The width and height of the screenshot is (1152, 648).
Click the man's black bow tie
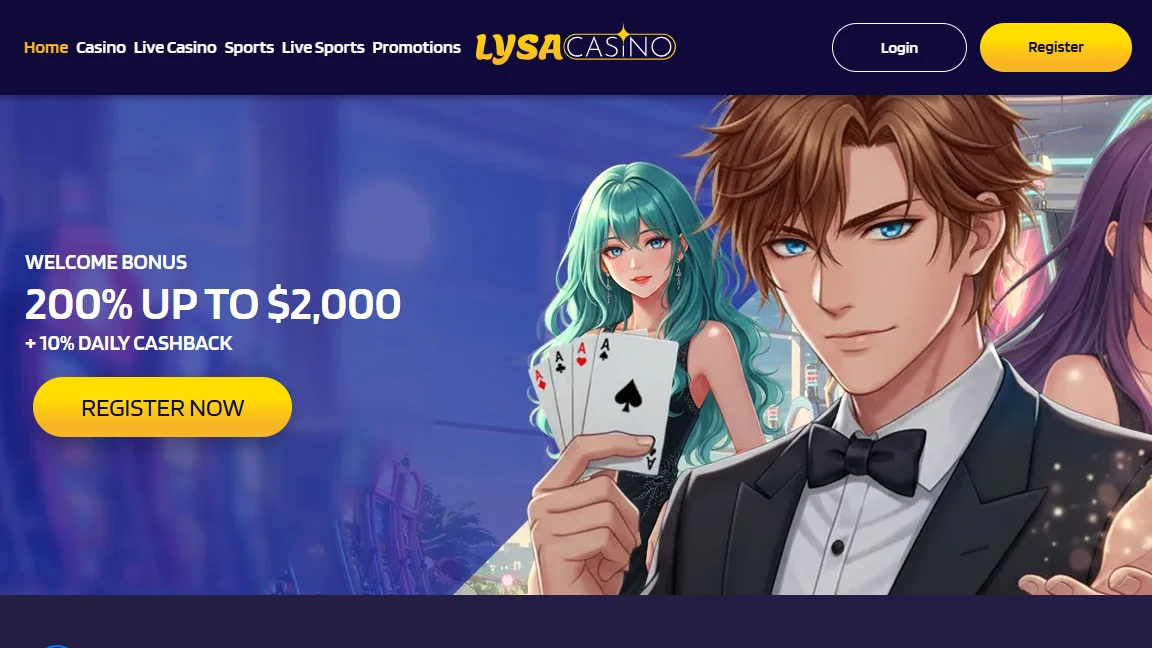click(866, 458)
